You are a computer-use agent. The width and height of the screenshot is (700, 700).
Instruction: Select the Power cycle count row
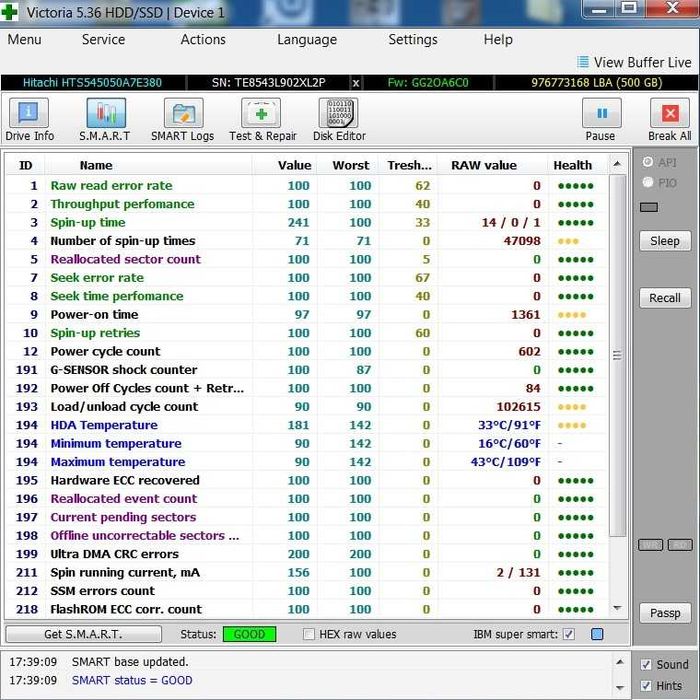306,351
